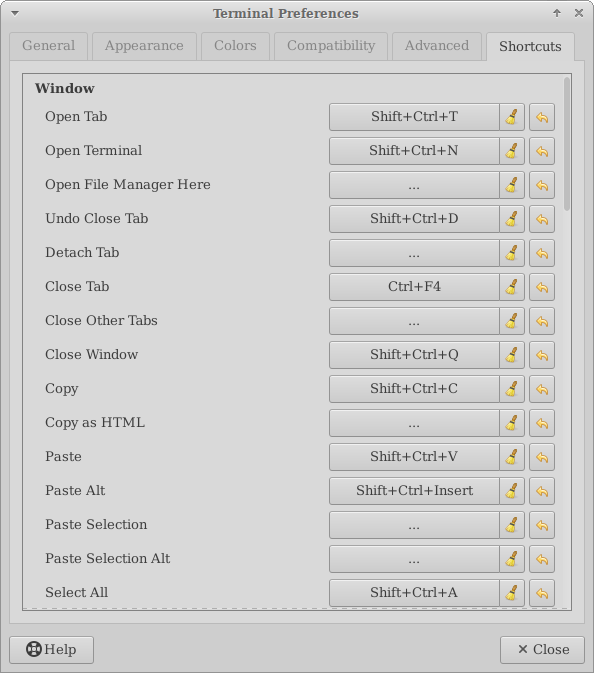The image size is (594, 673).
Task: Clear the Select All shortcut
Action: [512, 593]
